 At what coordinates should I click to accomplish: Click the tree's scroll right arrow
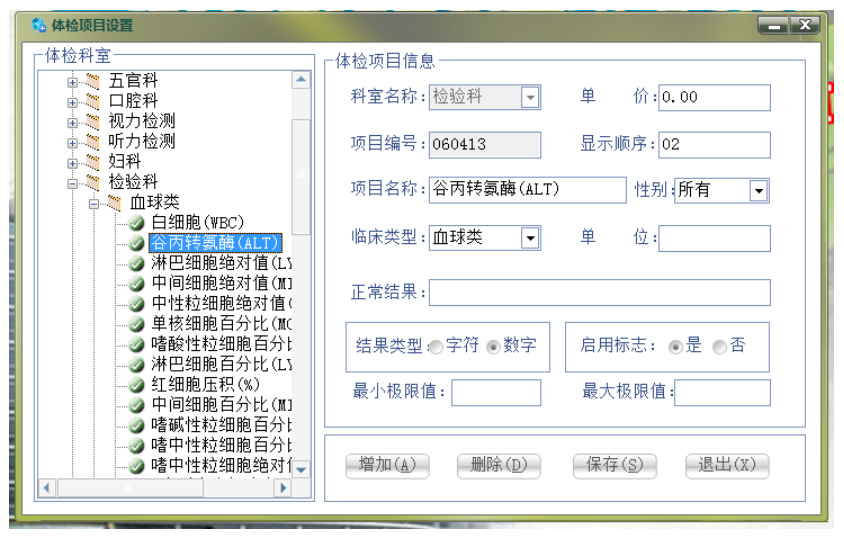282,488
